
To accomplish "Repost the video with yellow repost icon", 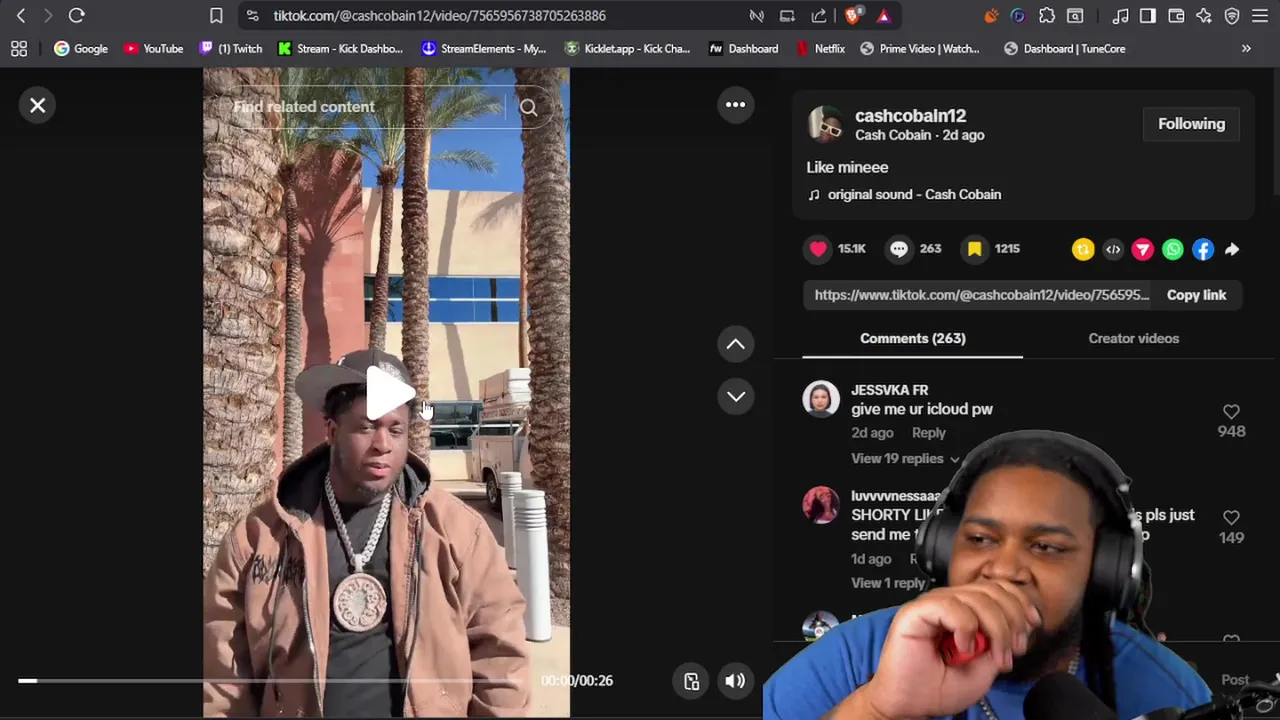I will click(x=1083, y=250).
